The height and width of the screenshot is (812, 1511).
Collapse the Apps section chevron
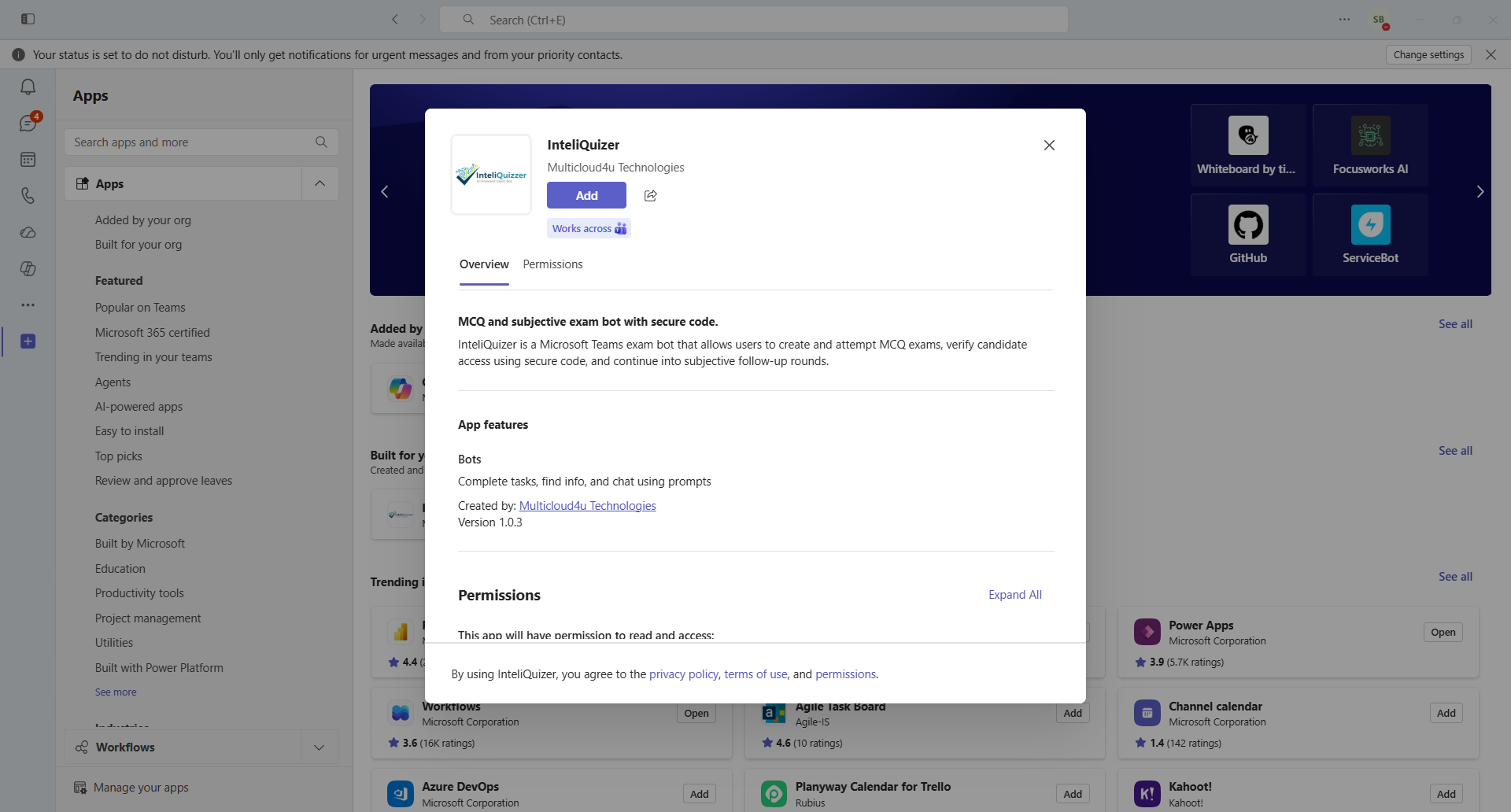[320, 183]
